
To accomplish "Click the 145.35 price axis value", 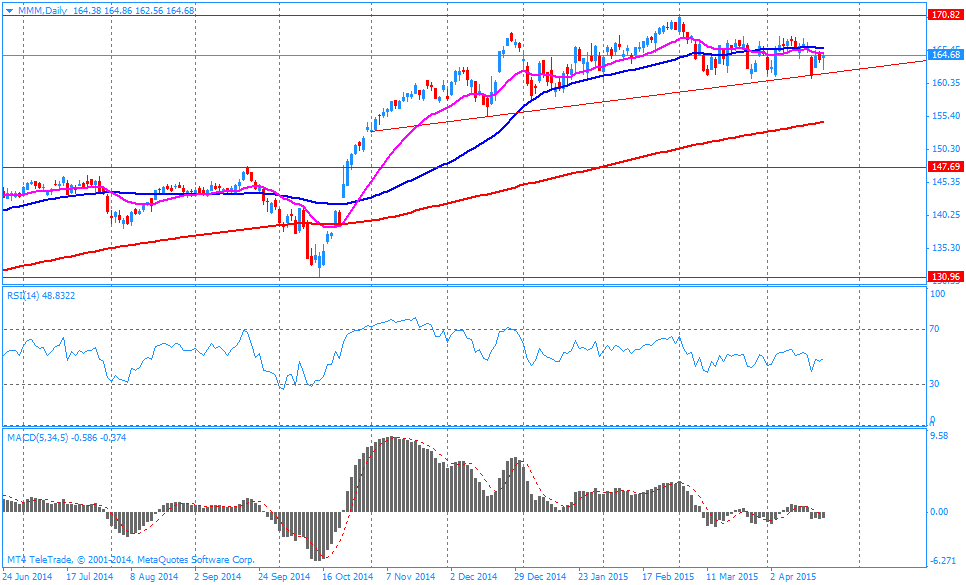I will [946, 182].
